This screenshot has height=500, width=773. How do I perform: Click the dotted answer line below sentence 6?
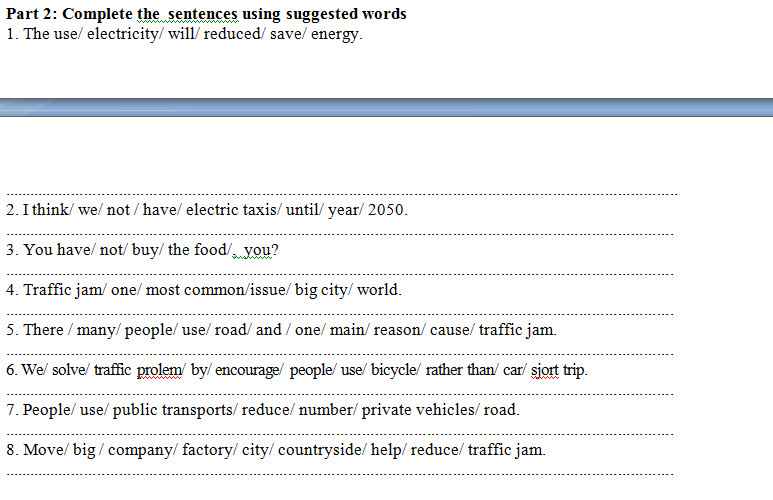342,393
